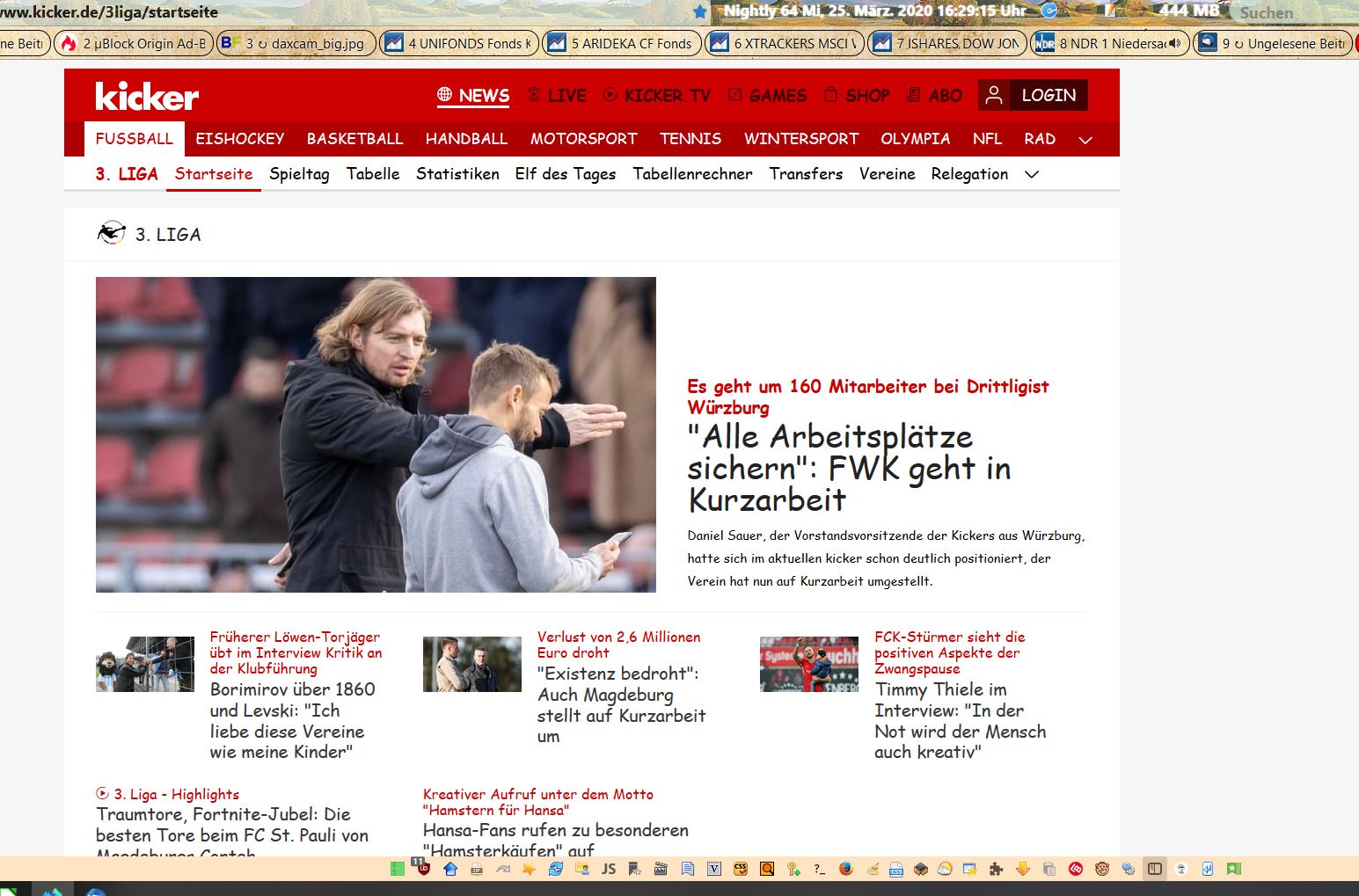
Task: Open the Magdeburg Kurzarbeit article thumbnail
Action: click(x=472, y=664)
